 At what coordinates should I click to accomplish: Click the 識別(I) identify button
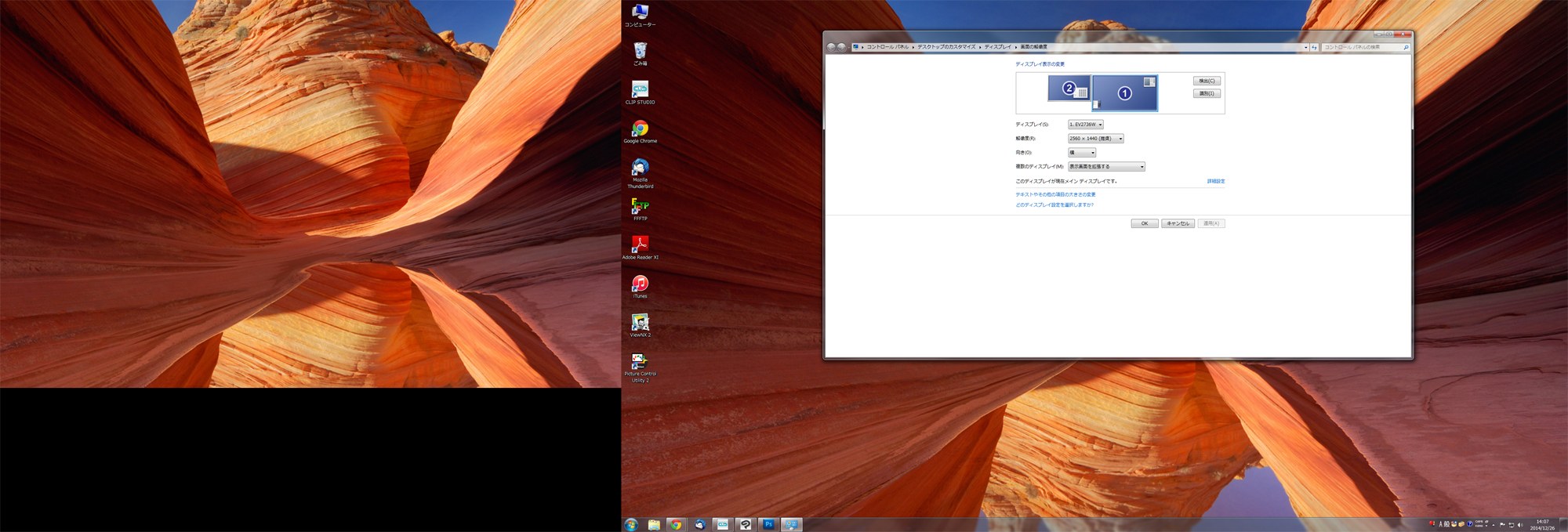1206,93
